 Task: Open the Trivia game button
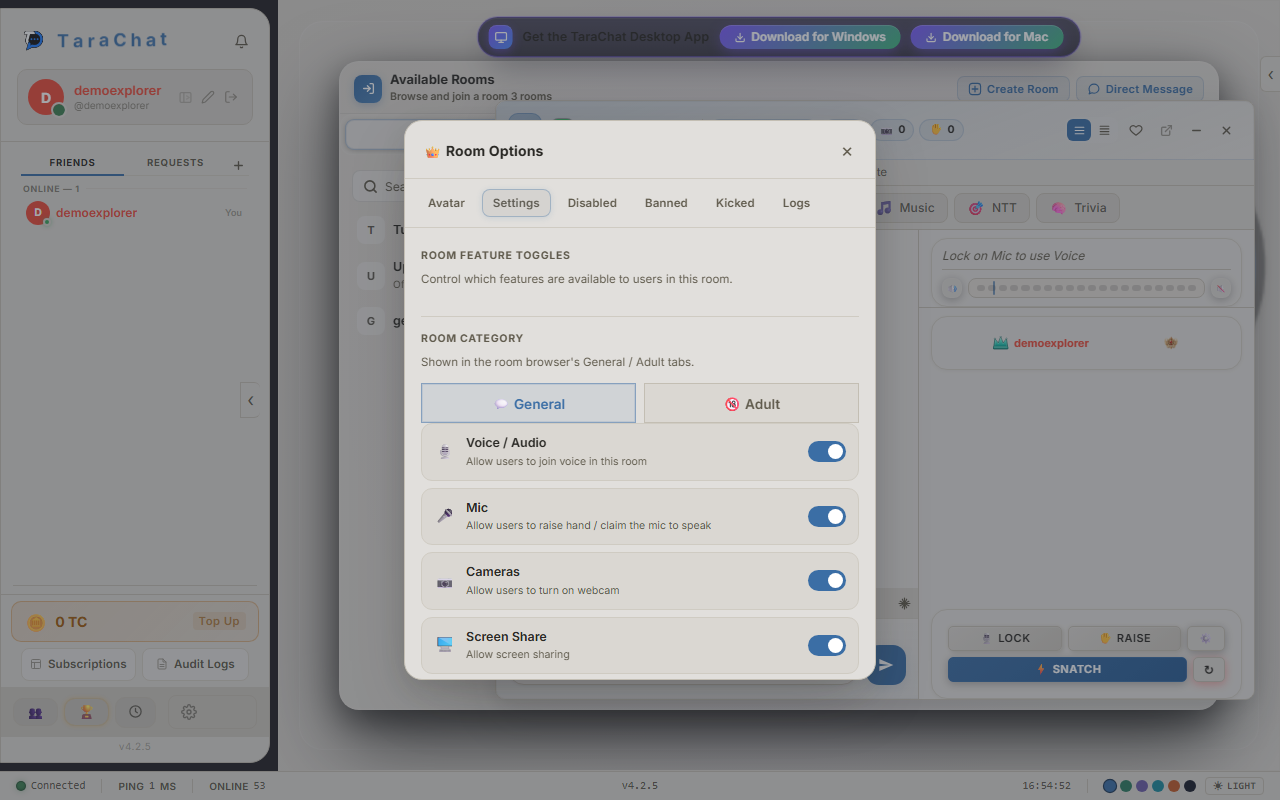click(1078, 208)
